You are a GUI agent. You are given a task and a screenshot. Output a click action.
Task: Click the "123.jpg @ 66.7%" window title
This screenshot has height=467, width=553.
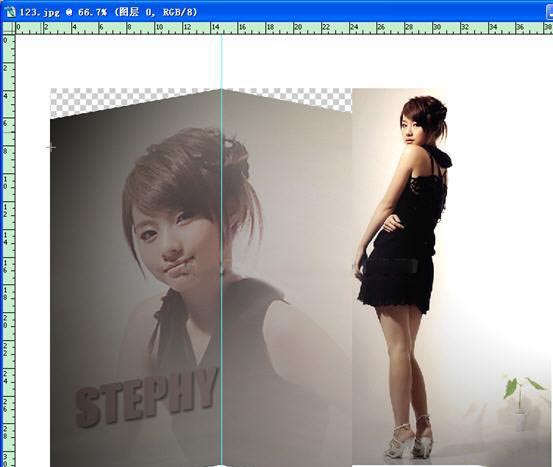pos(108,12)
